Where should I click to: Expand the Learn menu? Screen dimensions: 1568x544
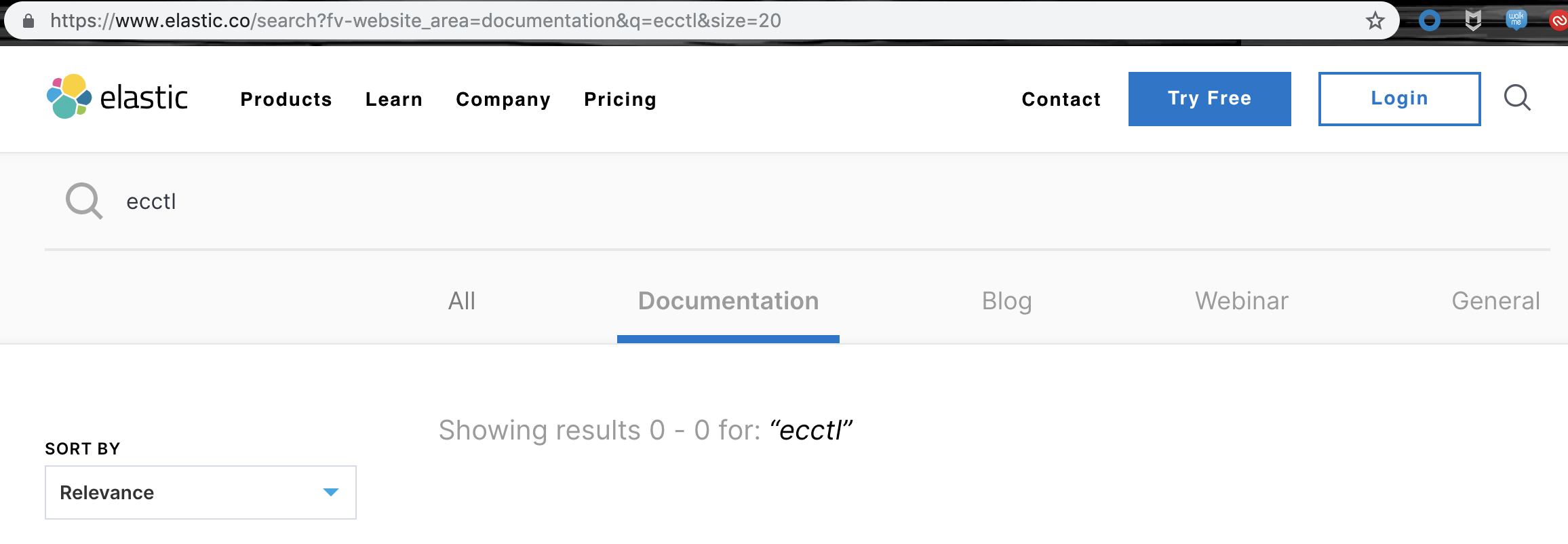[x=393, y=99]
